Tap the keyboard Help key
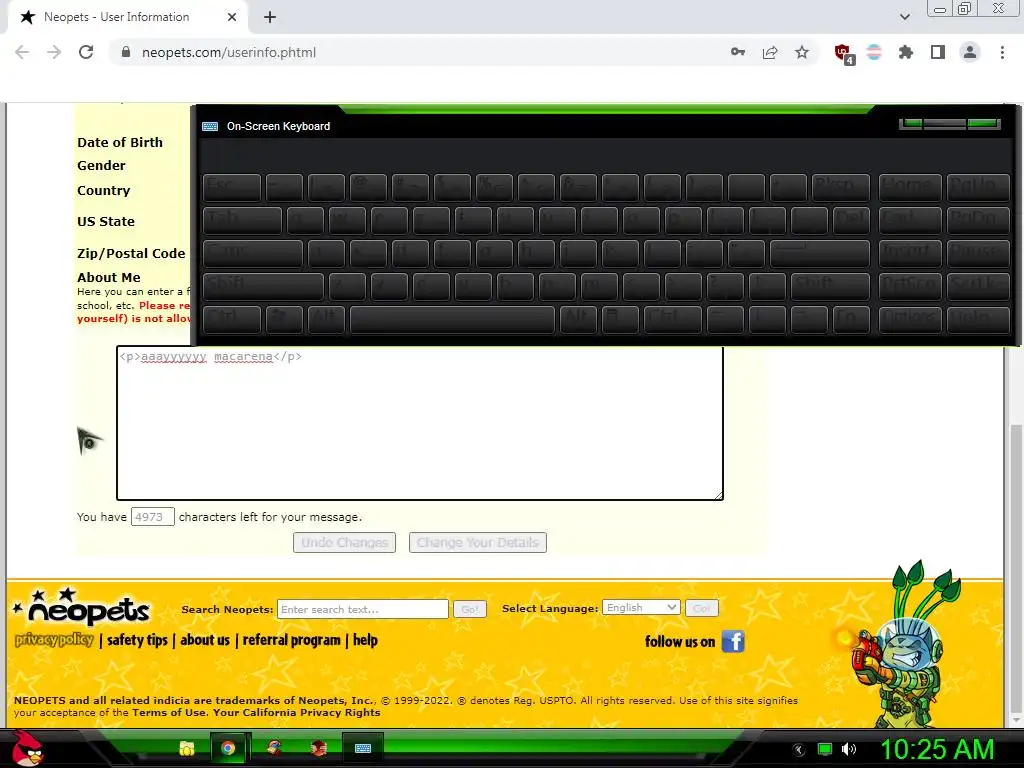 click(x=978, y=320)
